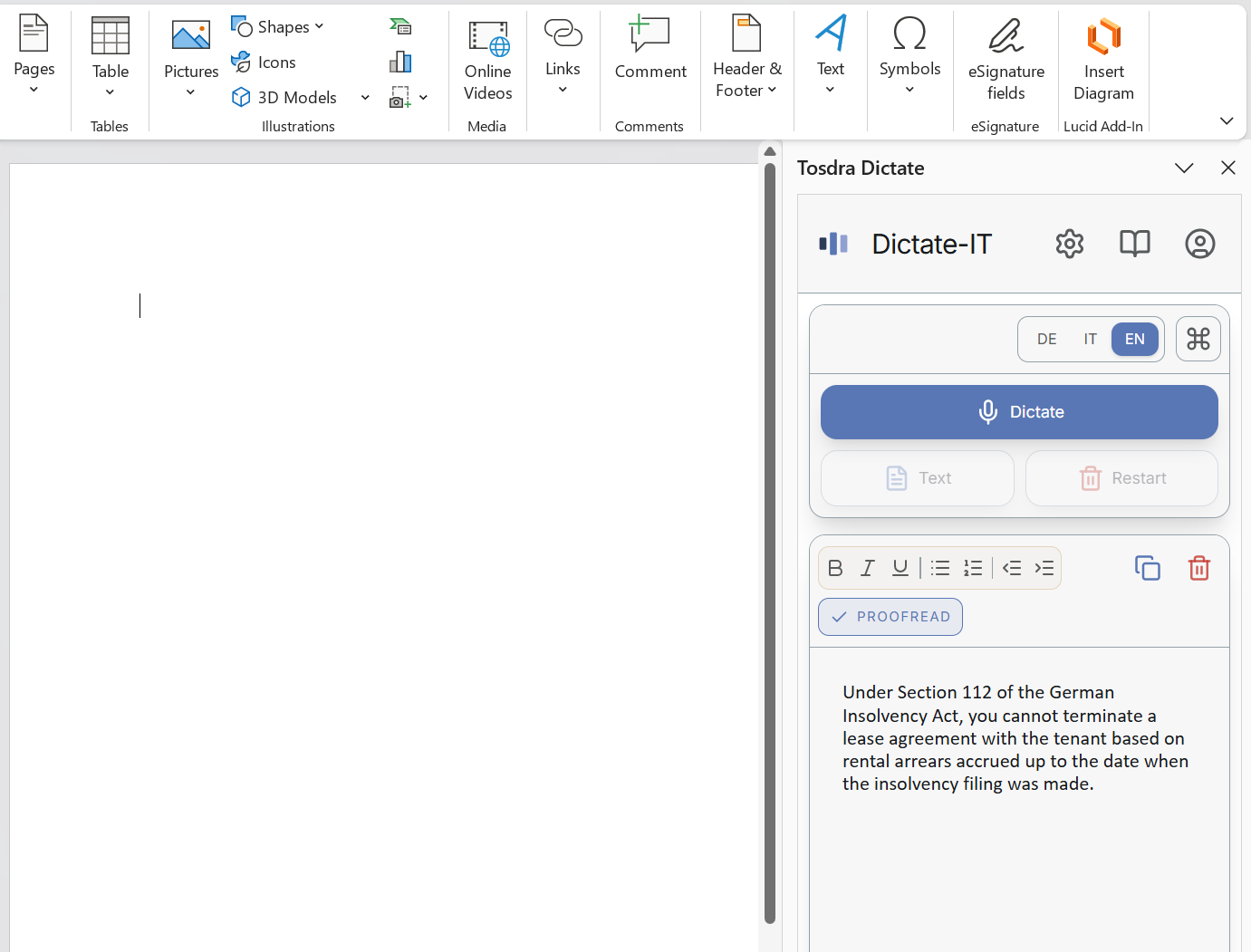The width and height of the screenshot is (1251, 952).
Task: Expand the Shapes gallery
Action: [277, 26]
